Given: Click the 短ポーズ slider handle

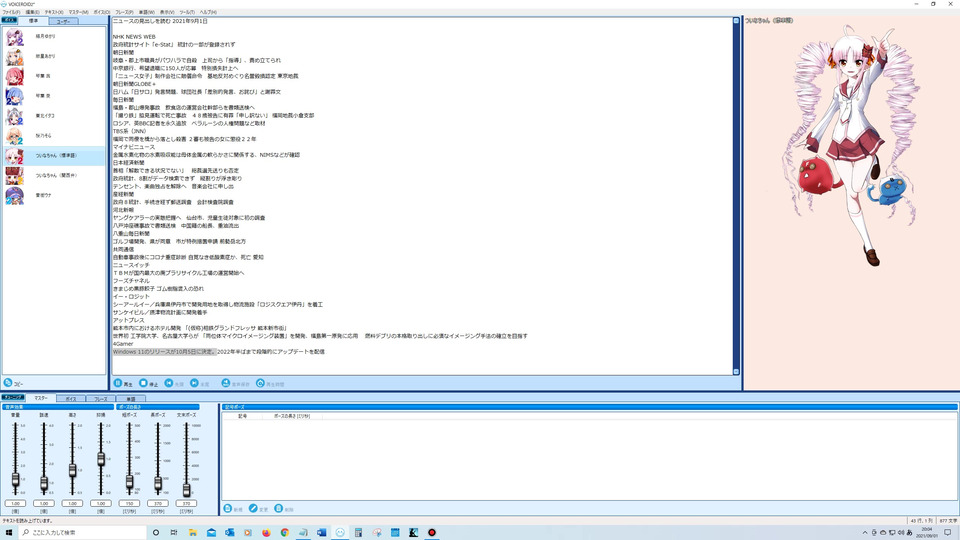Looking at the screenshot, I should tap(129, 482).
